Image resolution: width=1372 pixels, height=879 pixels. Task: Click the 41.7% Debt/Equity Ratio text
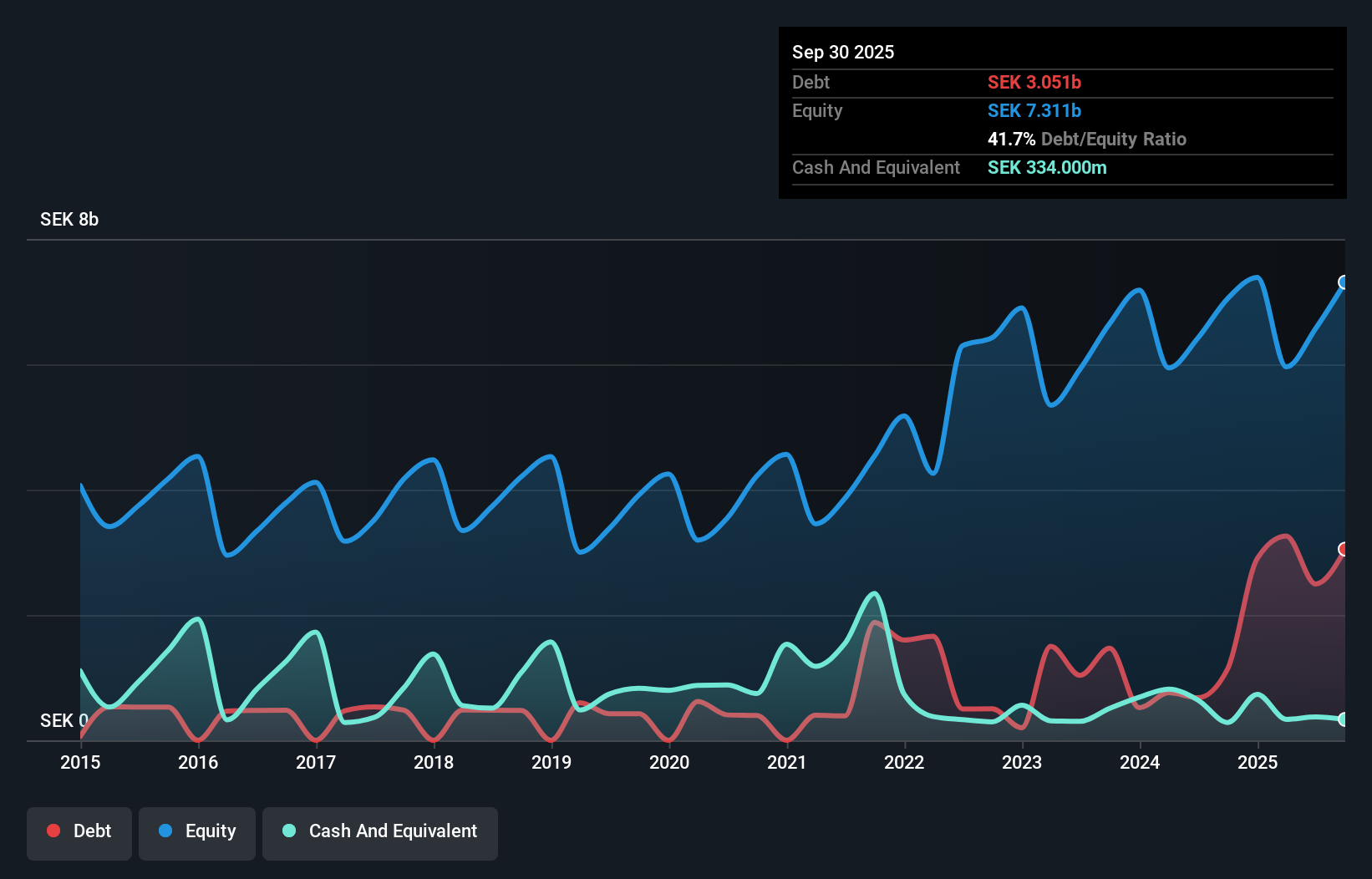click(x=1087, y=139)
